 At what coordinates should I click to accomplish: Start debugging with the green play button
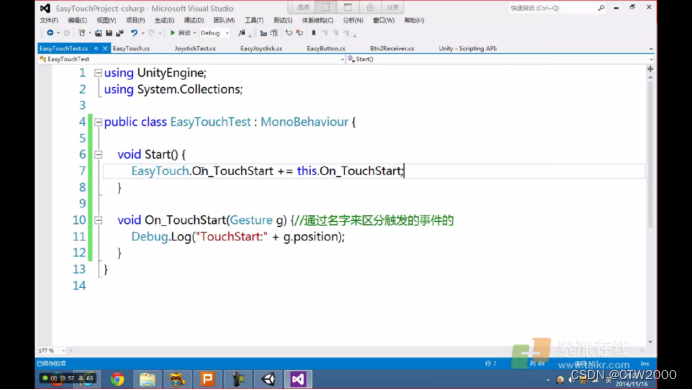tap(172, 33)
